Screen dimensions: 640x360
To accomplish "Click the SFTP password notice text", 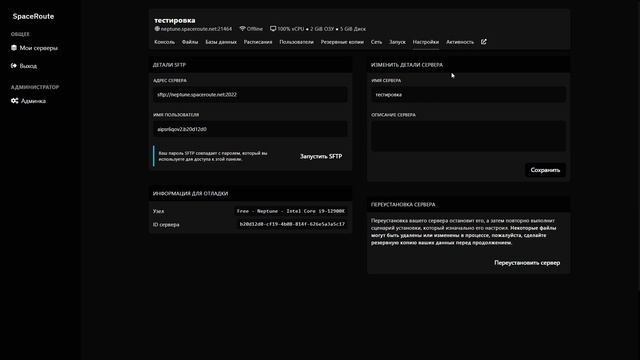I will click(x=213, y=156).
